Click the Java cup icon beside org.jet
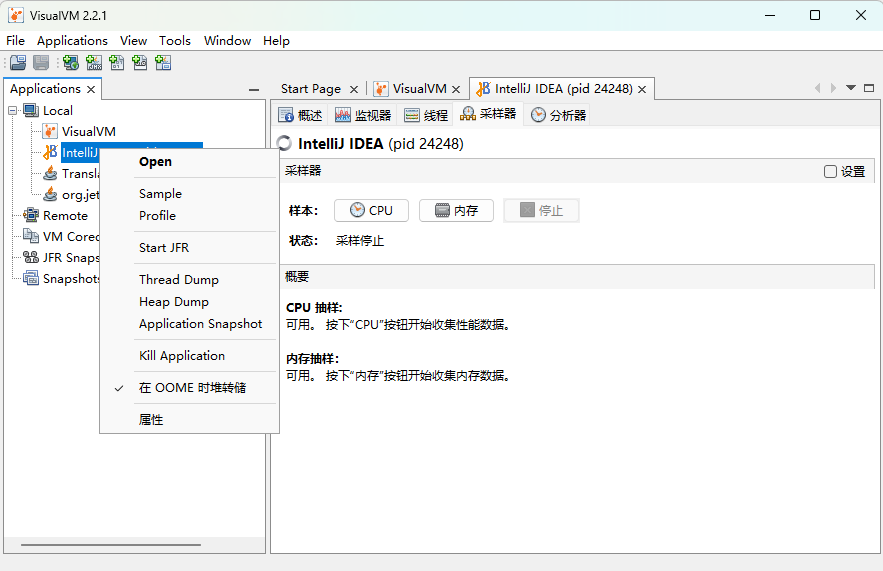Screen dimensions: 883x571 coord(50,194)
